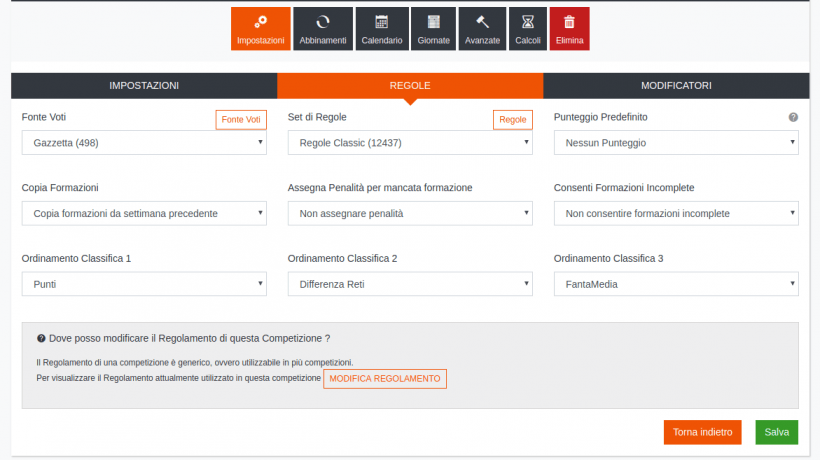
Task: Click the MODIFICA REGOLAMENTO button
Action: (385, 378)
